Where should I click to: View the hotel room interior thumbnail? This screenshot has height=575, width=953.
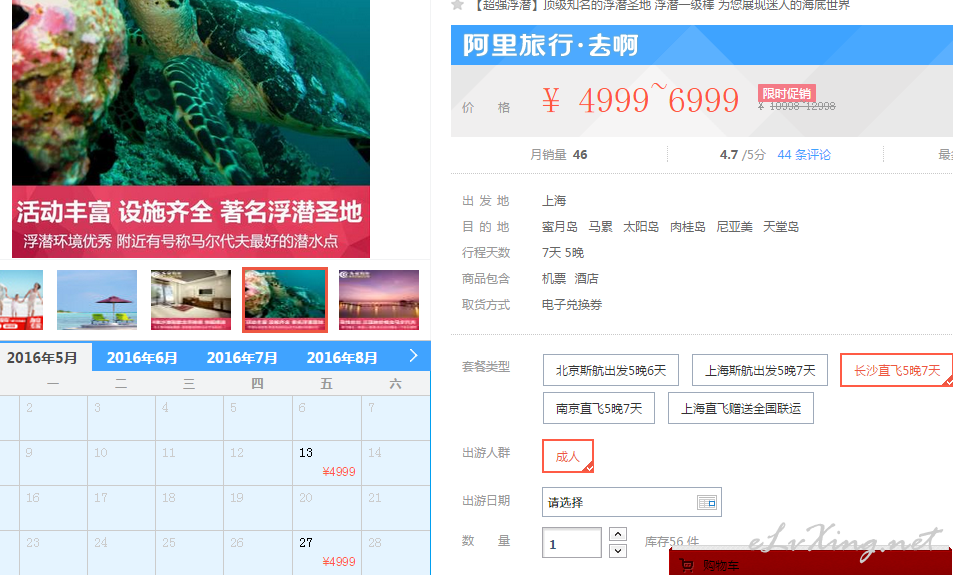(191, 300)
